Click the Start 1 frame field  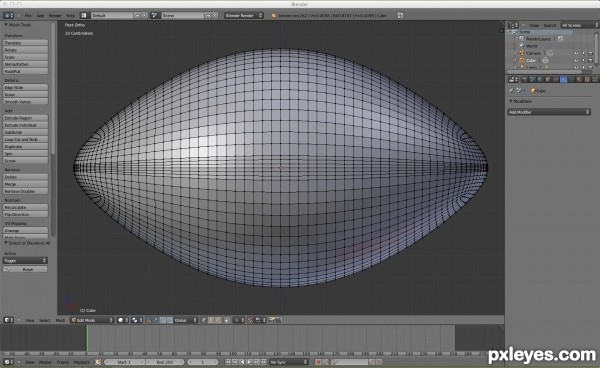125,362
